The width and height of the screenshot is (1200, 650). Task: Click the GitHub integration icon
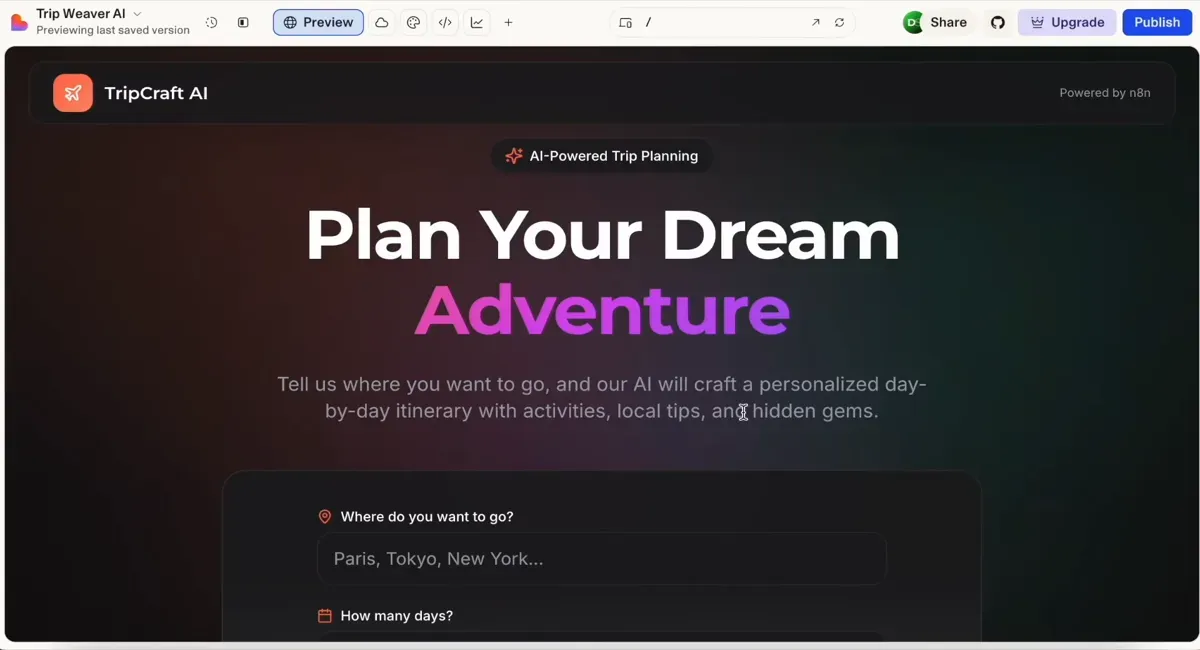click(997, 22)
